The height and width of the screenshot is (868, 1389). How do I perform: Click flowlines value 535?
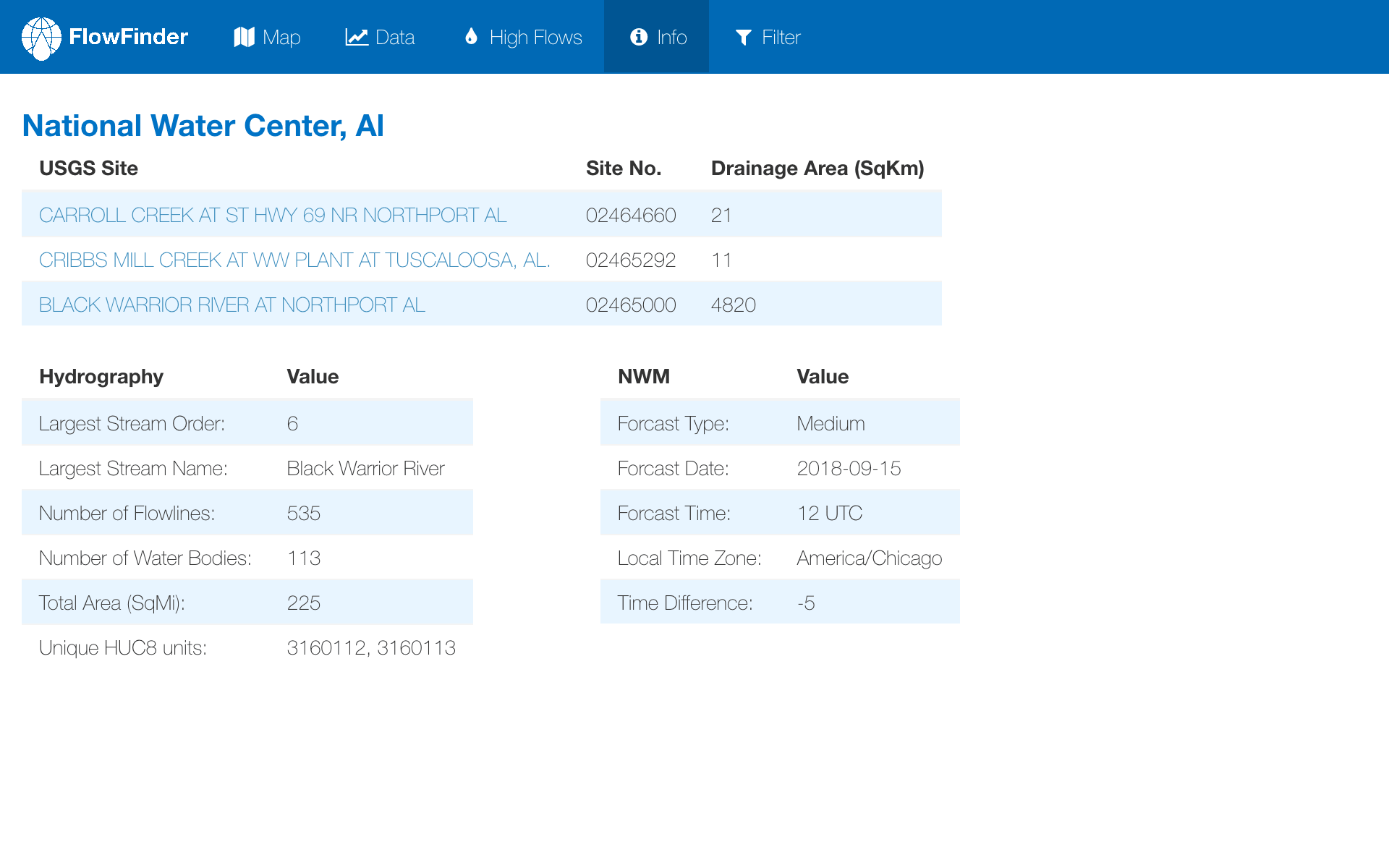point(304,513)
